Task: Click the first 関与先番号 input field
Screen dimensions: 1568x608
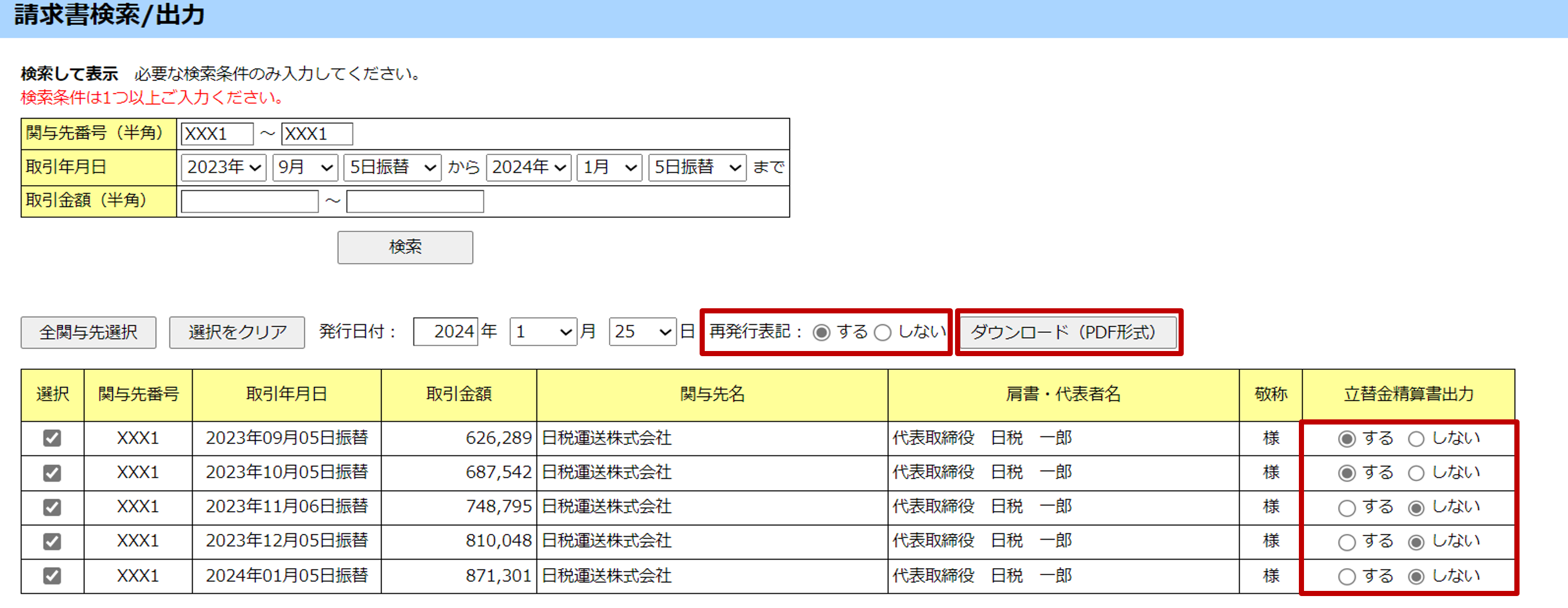Action: tap(217, 134)
